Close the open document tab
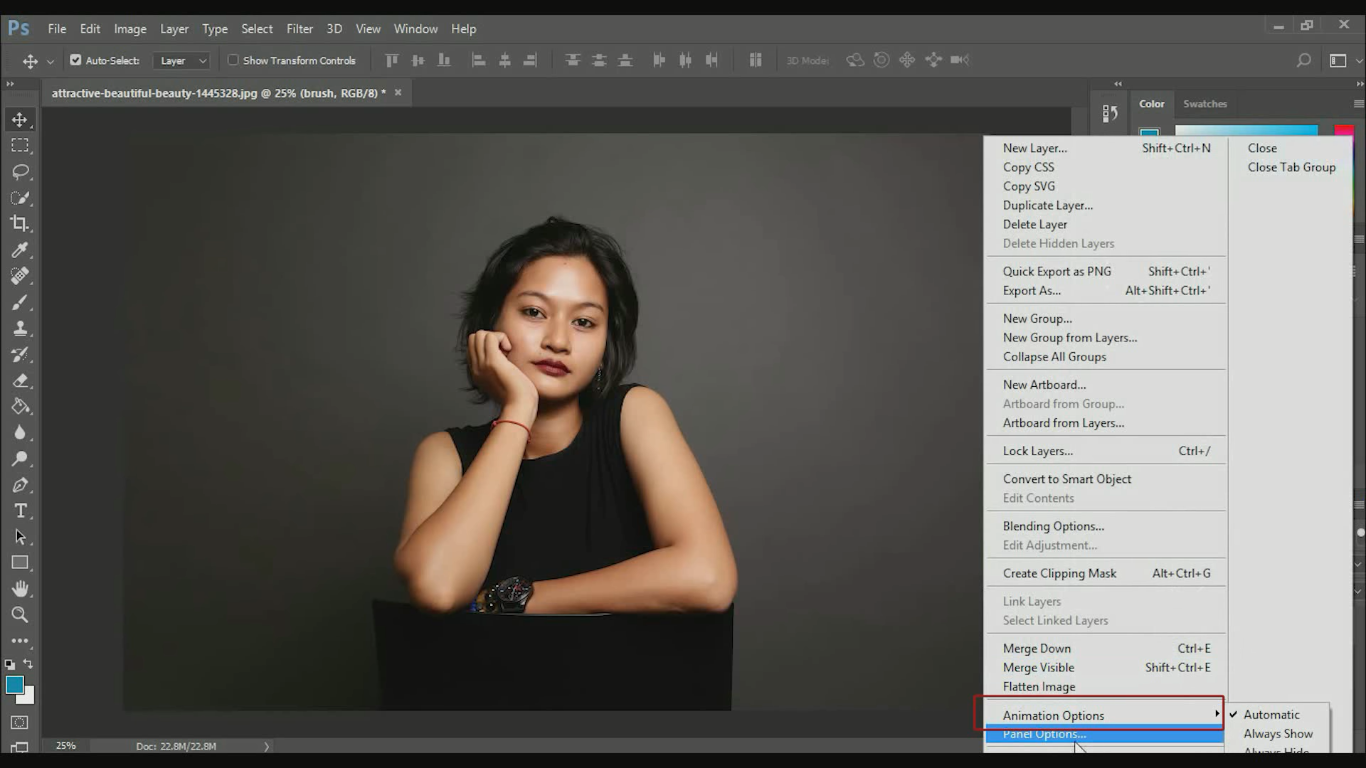The width and height of the screenshot is (1366, 768). point(398,93)
